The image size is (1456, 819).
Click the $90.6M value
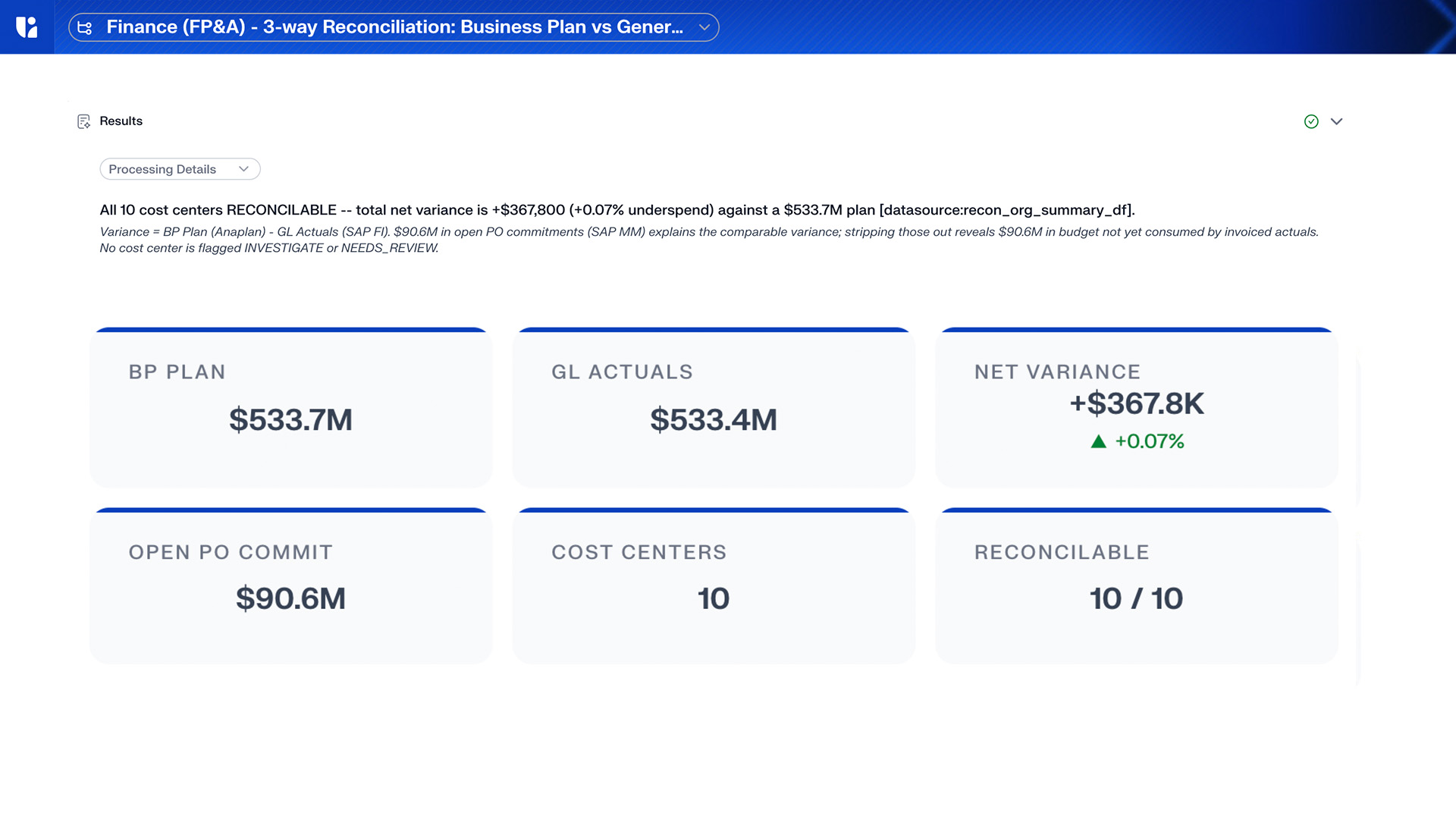[x=291, y=598]
